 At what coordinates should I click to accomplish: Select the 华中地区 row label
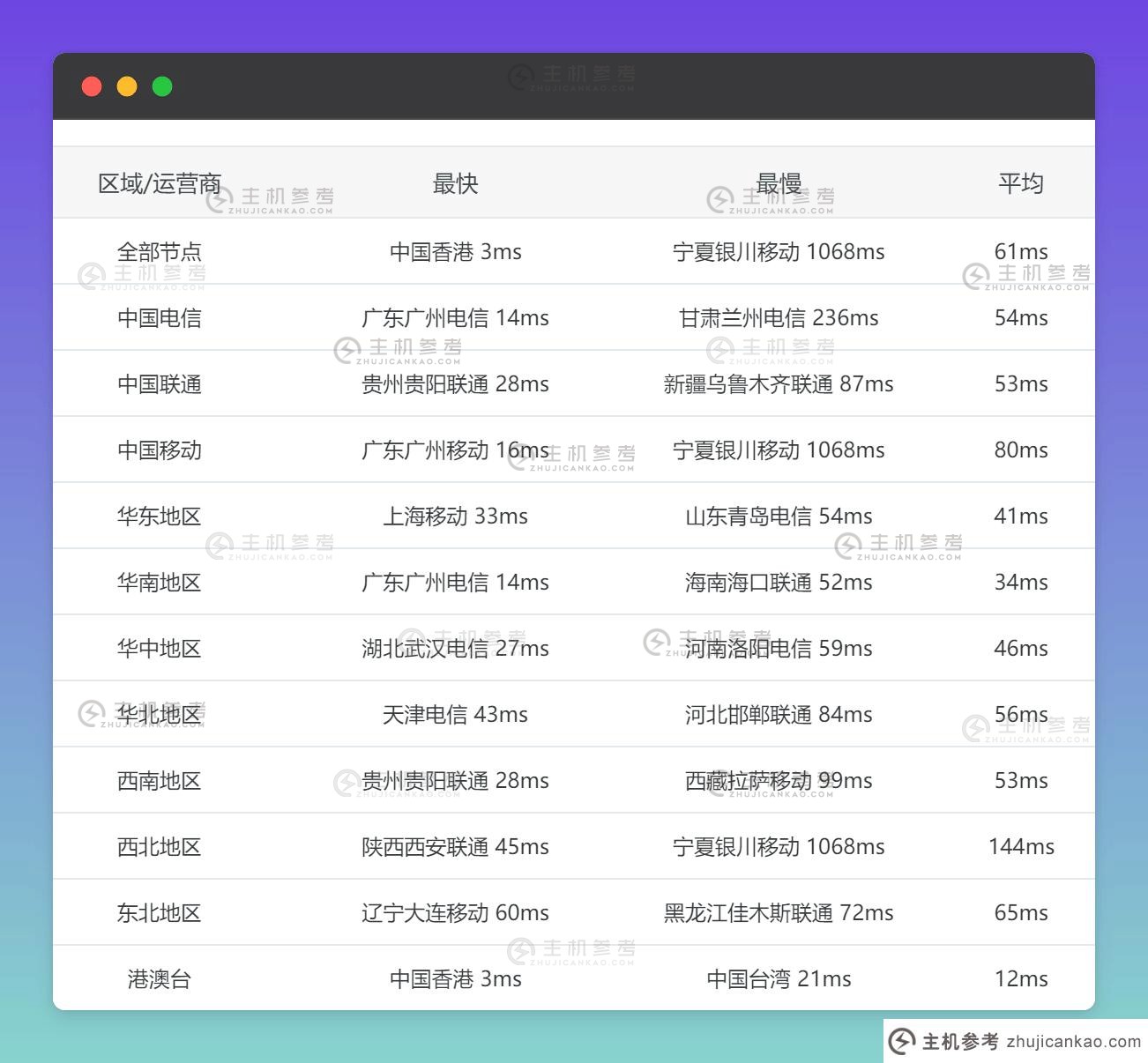point(160,649)
